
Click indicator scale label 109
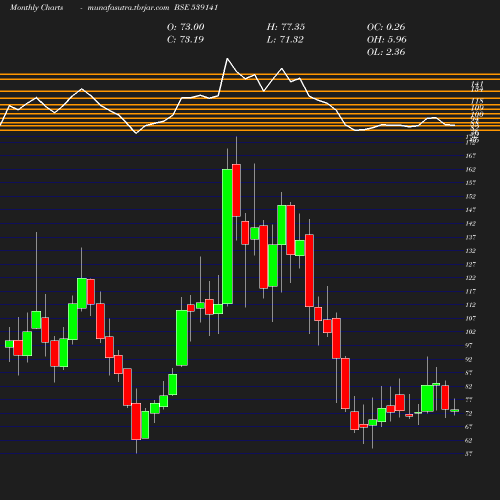pyautogui.click(x=477, y=107)
